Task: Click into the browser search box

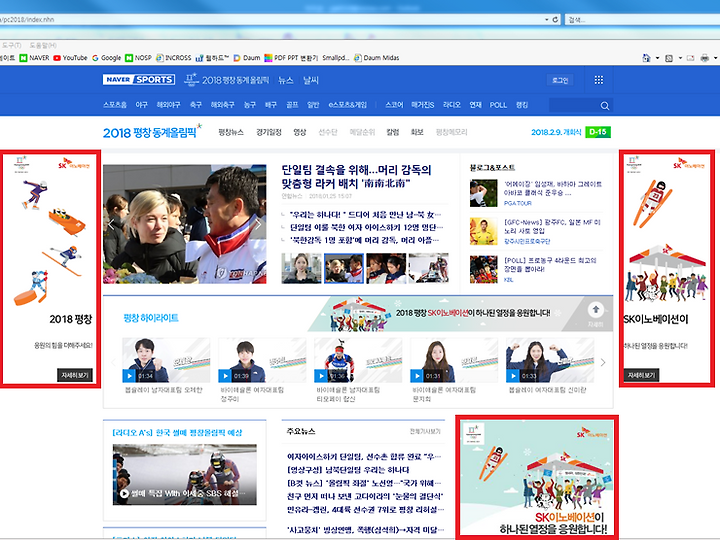Action: (x=643, y=20)
